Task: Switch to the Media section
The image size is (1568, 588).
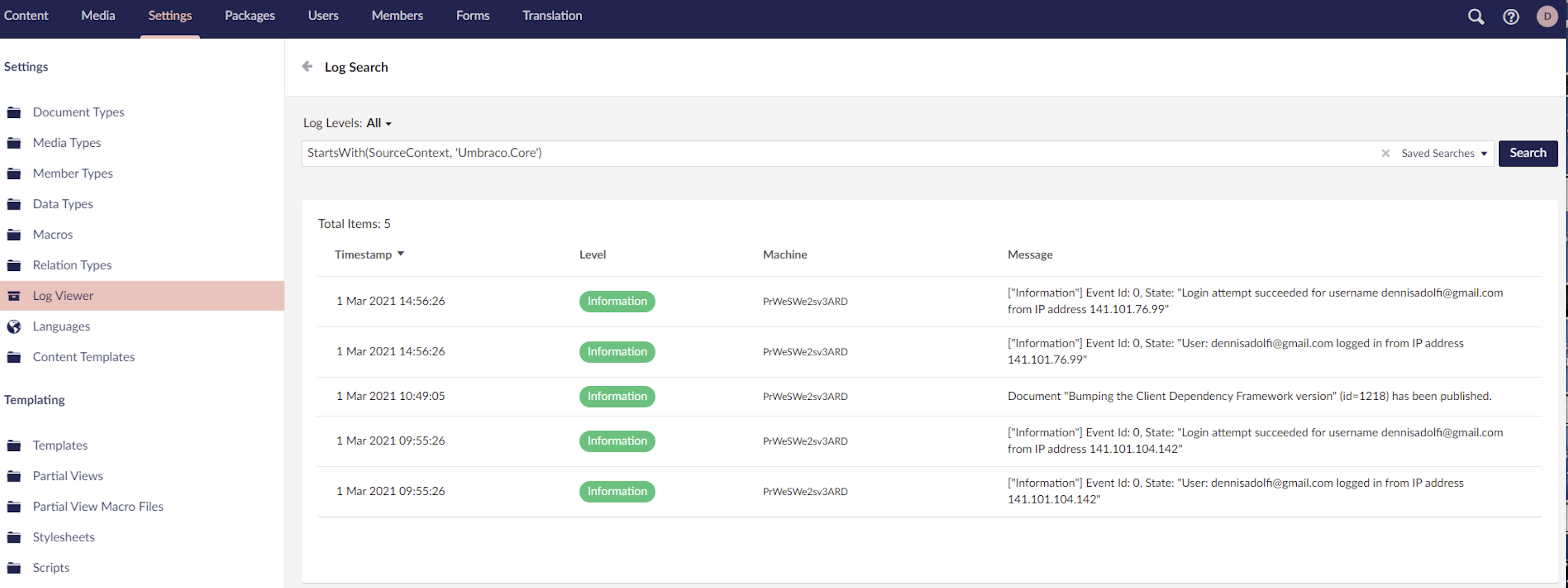Action: tap(98, 16)
